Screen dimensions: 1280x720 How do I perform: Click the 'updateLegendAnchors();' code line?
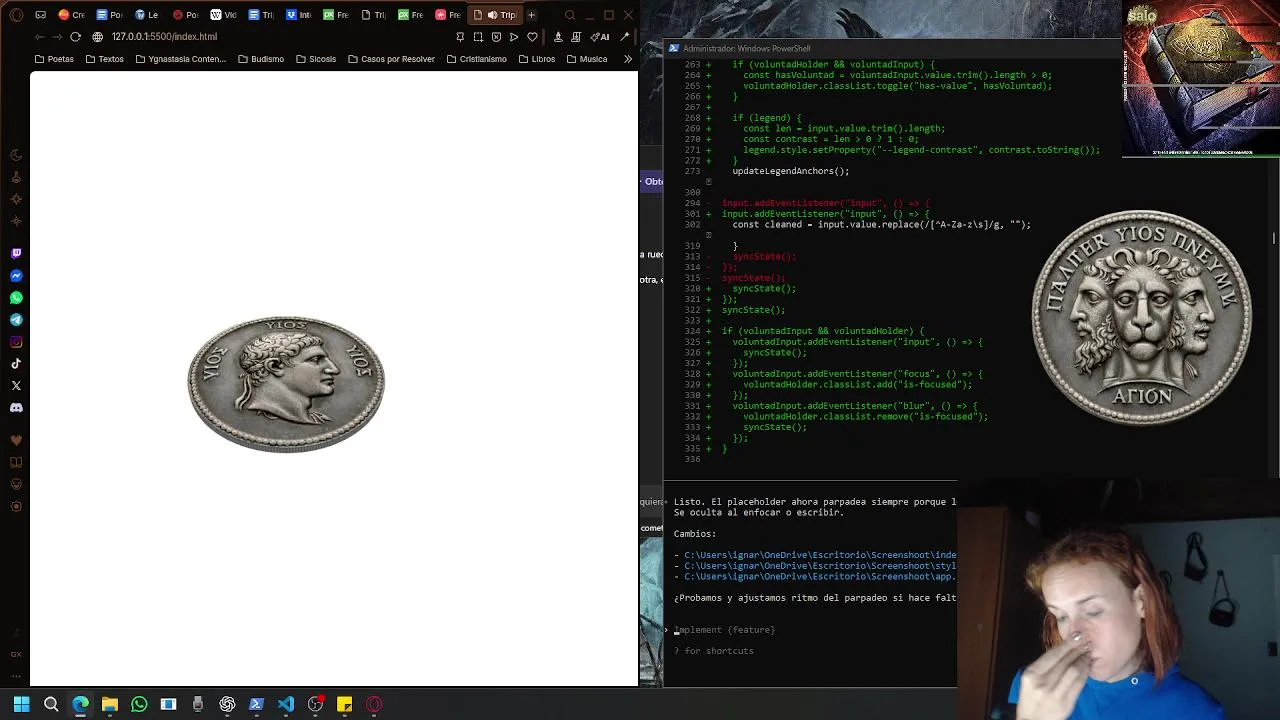tap(791, 171)
